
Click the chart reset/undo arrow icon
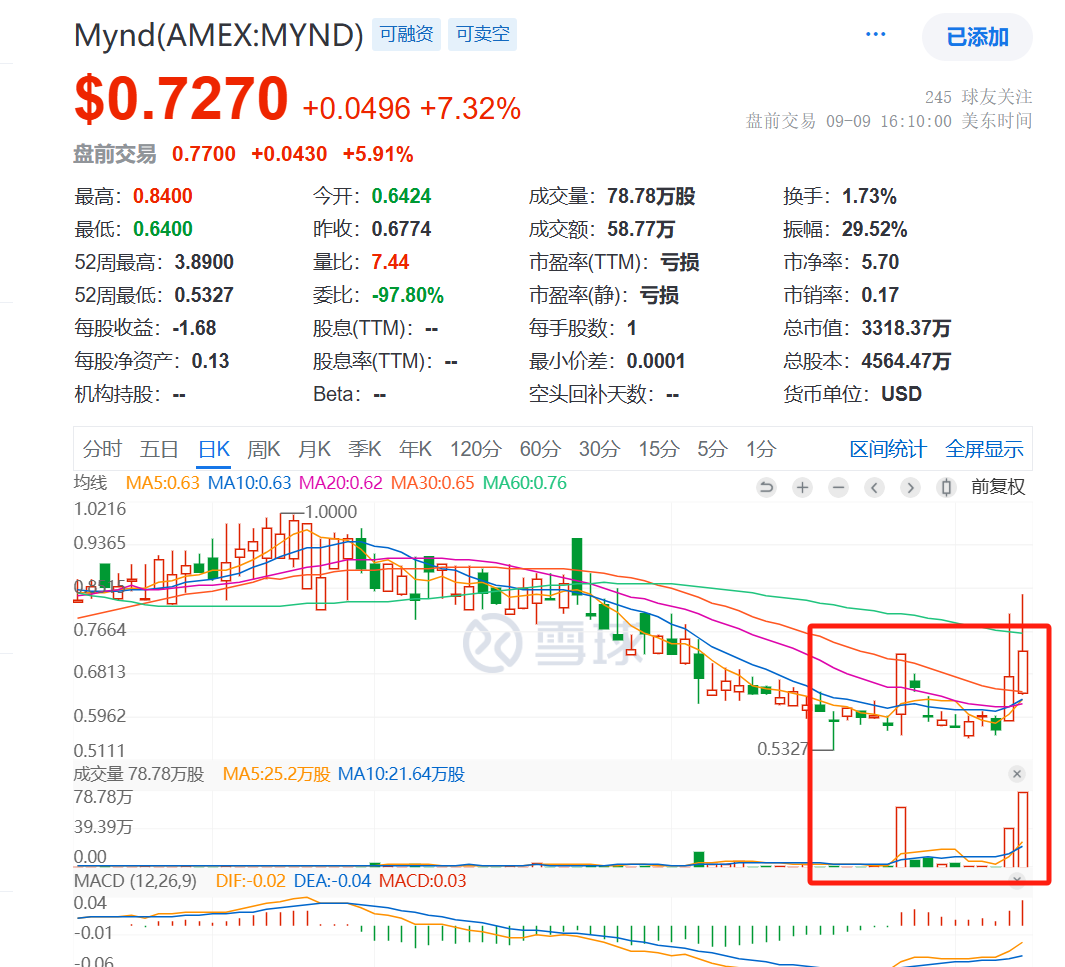[x=766, y=487]
